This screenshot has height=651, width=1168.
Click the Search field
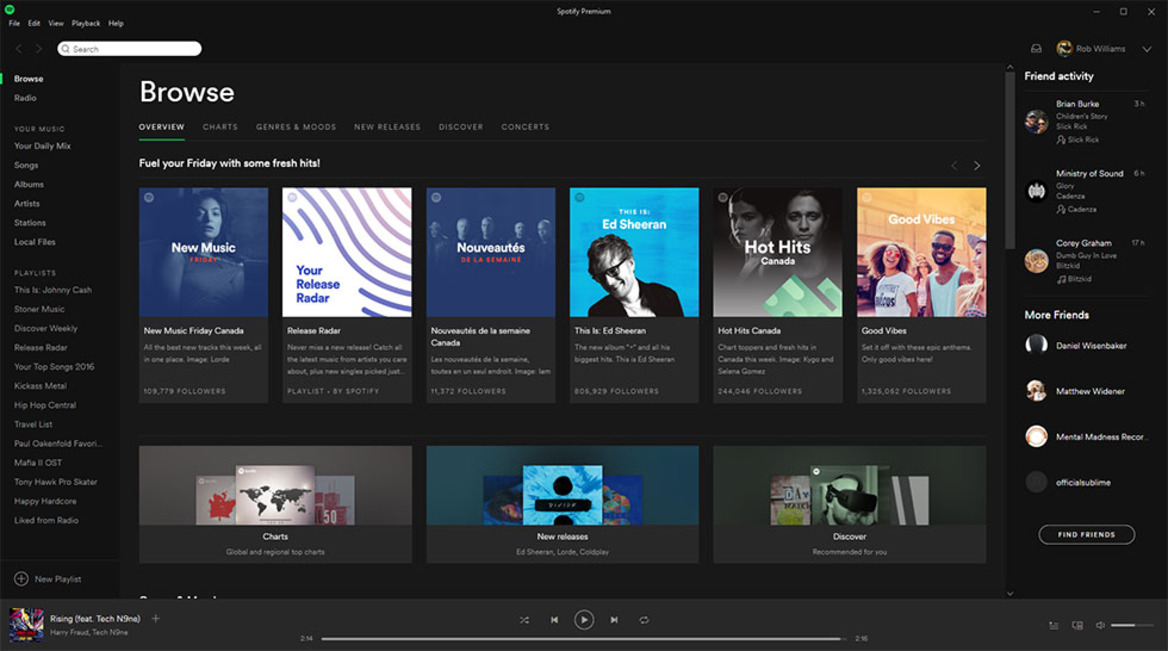130,49
